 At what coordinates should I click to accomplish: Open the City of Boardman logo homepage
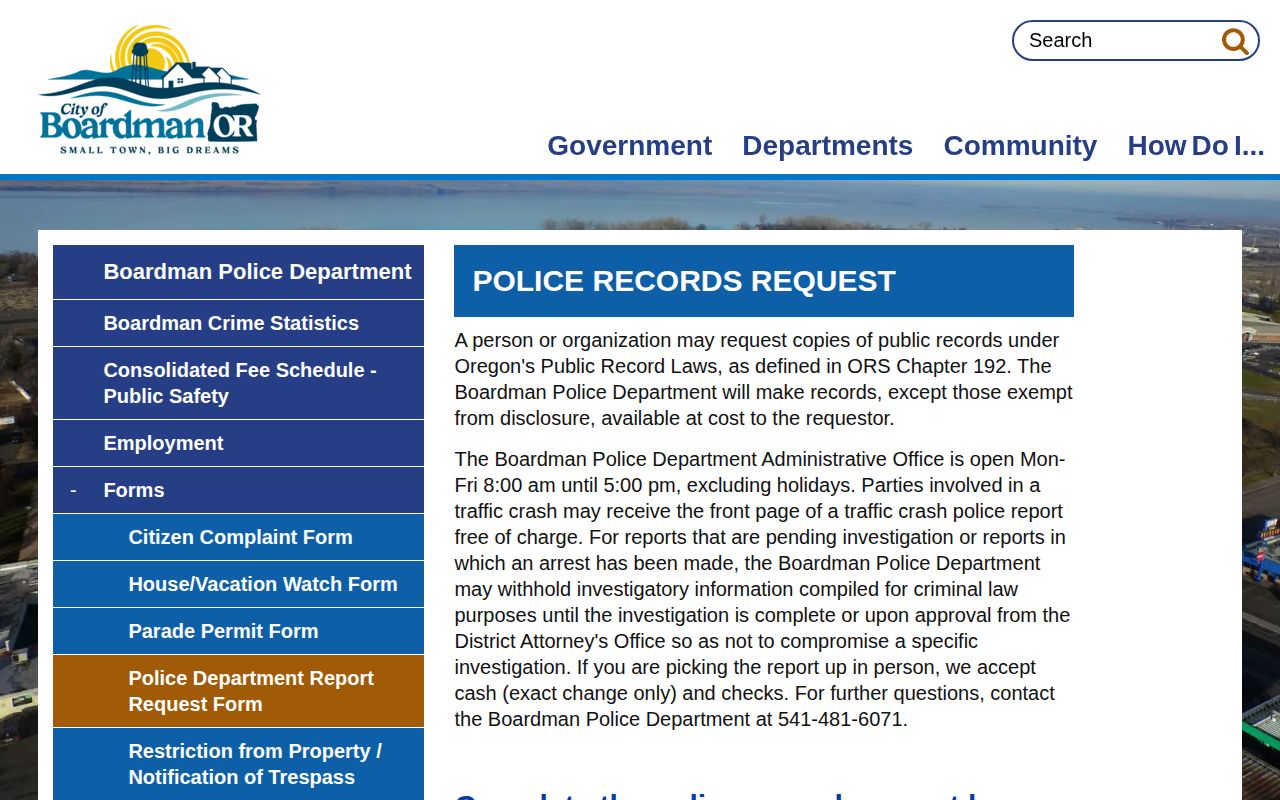(150, 90)
